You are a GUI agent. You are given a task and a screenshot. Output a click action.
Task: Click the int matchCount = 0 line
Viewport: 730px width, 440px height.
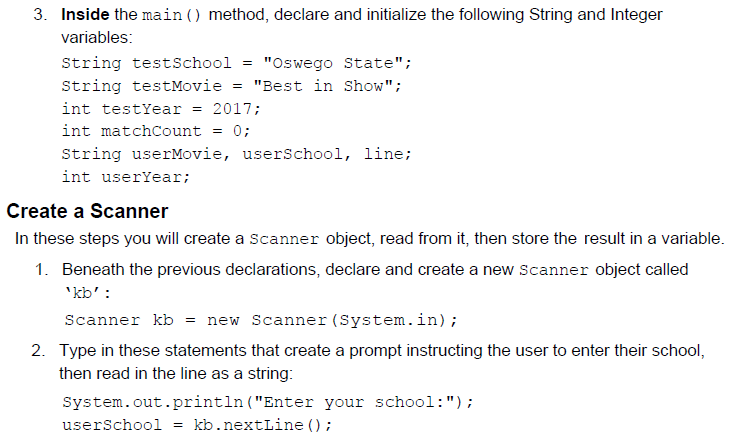point(155,131)
